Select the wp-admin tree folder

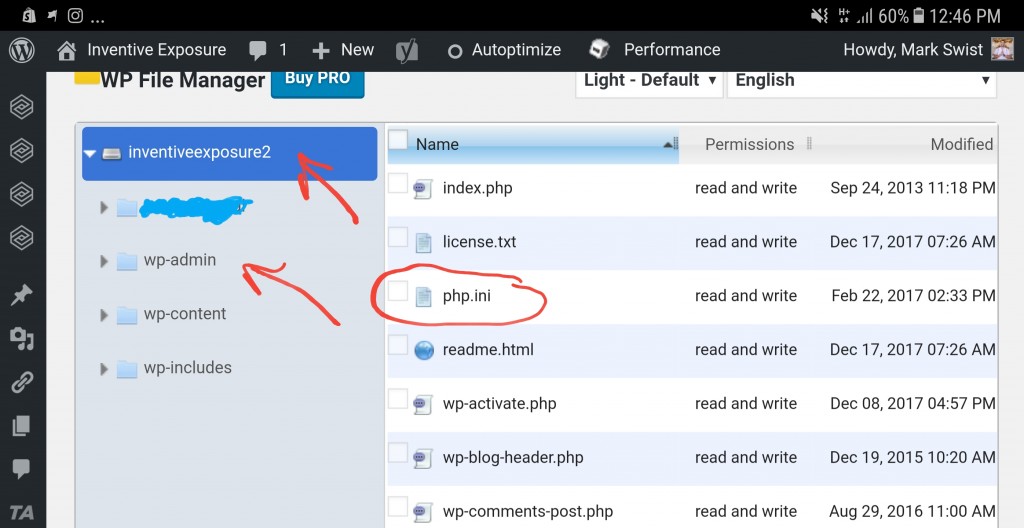(180, 260)
